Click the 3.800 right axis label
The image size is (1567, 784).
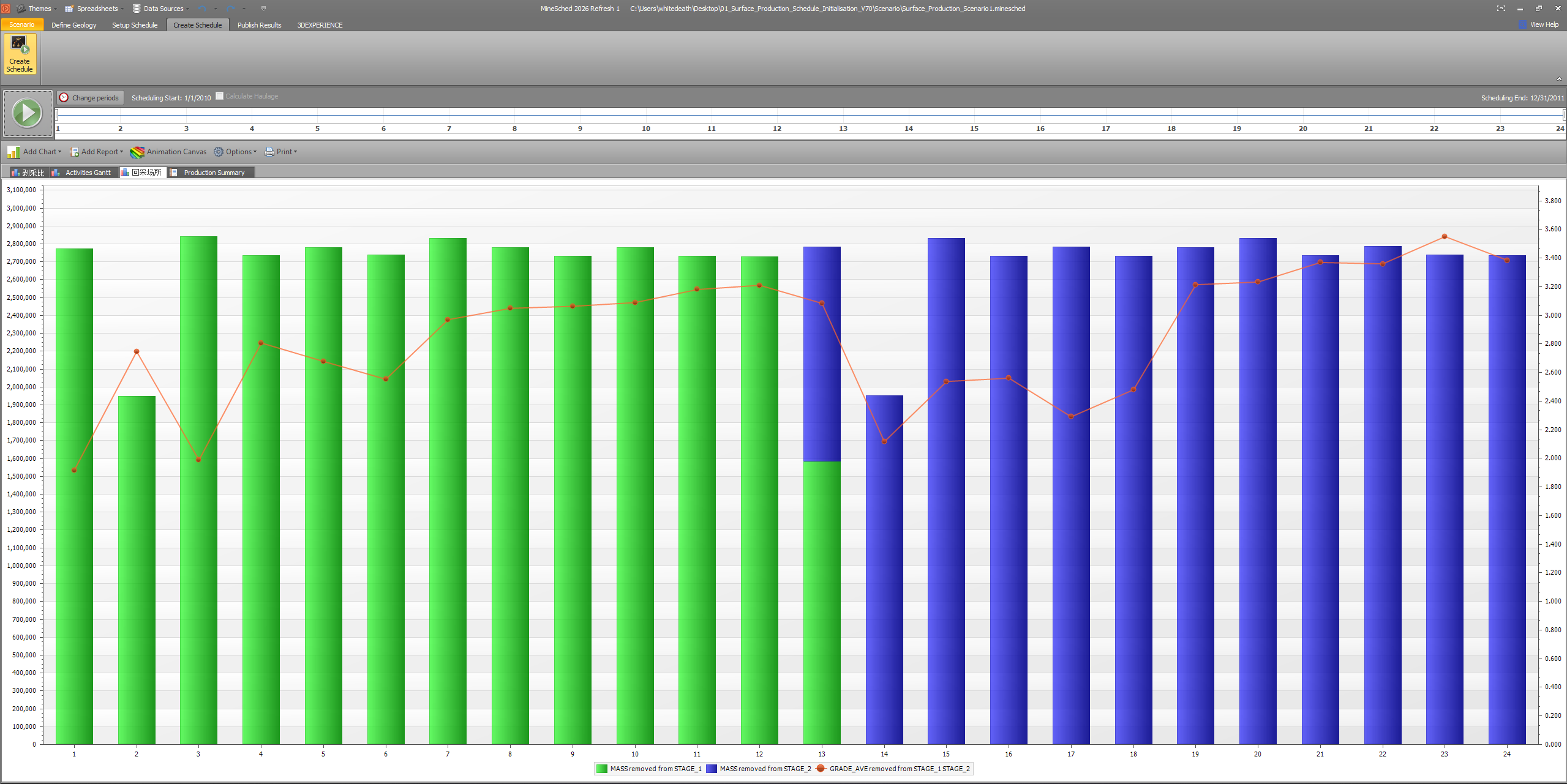[x=1552, y=201]
